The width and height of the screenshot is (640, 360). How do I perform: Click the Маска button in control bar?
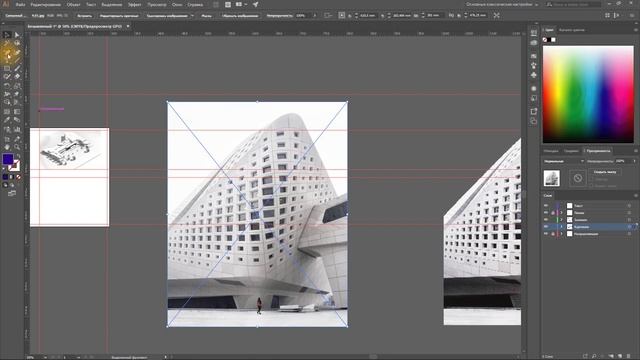point(207,16)
